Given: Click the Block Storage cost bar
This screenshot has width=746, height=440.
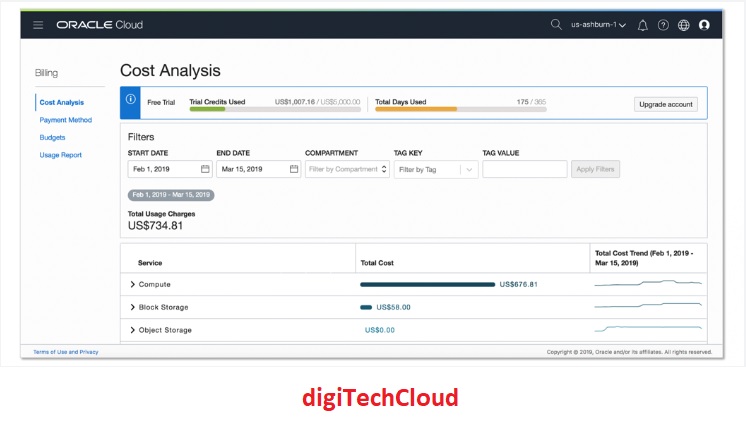Looking at the screenshot, I should [366, 307].
